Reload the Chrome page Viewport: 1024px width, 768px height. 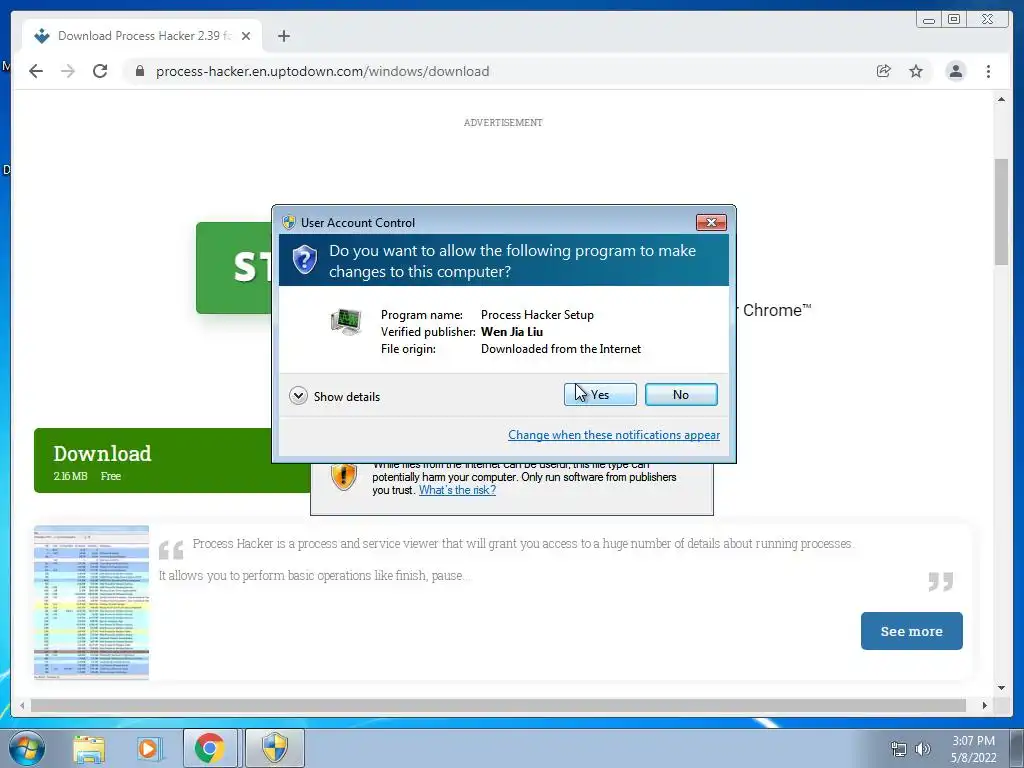click(x=100, y=71)
